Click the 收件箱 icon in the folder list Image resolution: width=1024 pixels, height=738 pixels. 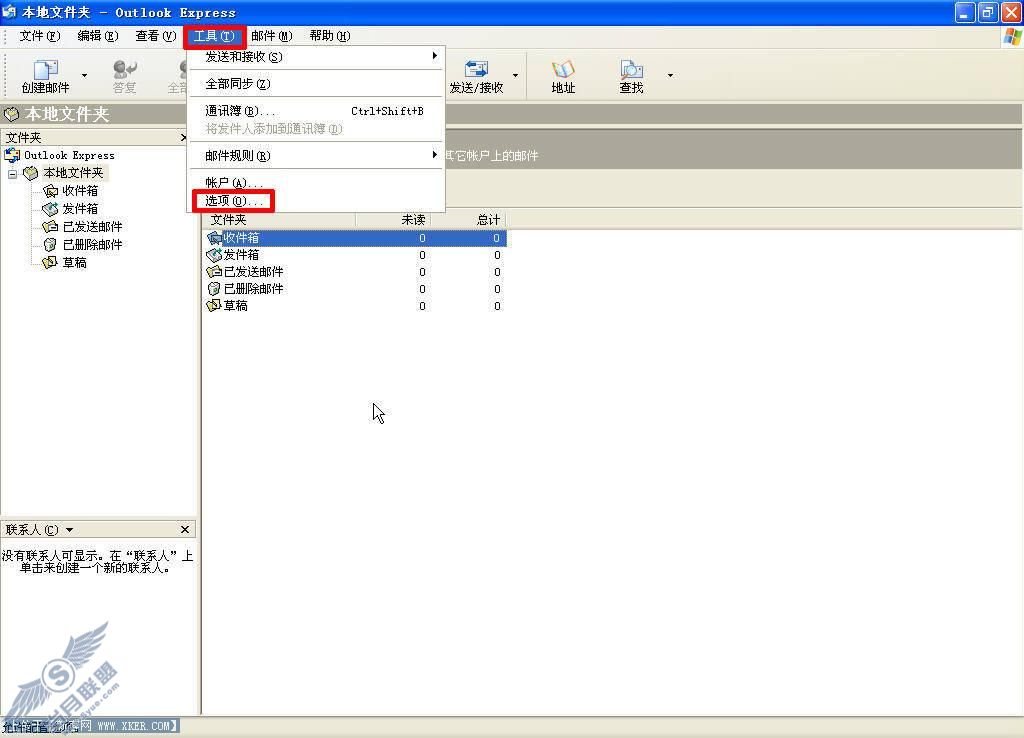click(x=214, y=238)
